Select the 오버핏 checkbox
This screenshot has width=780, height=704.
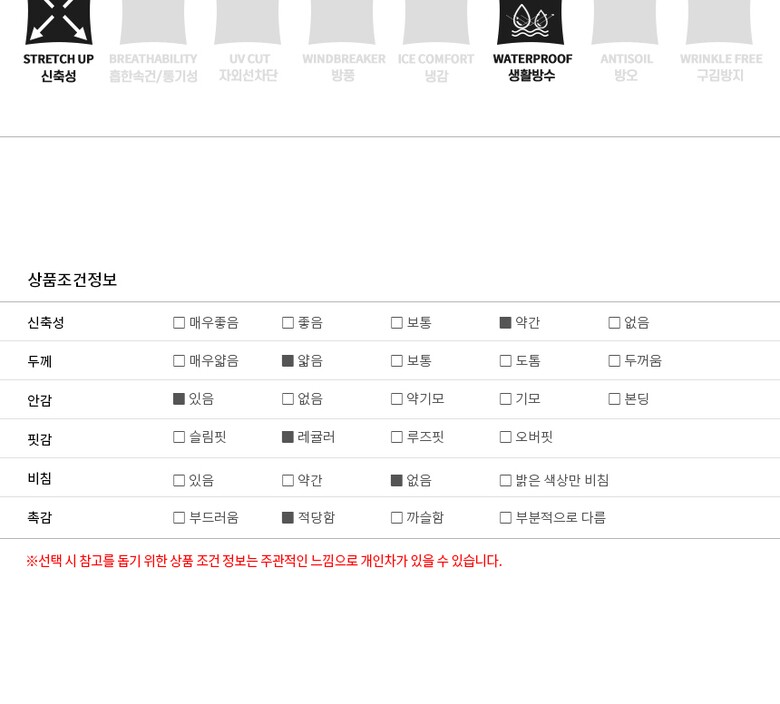point(506,437)
